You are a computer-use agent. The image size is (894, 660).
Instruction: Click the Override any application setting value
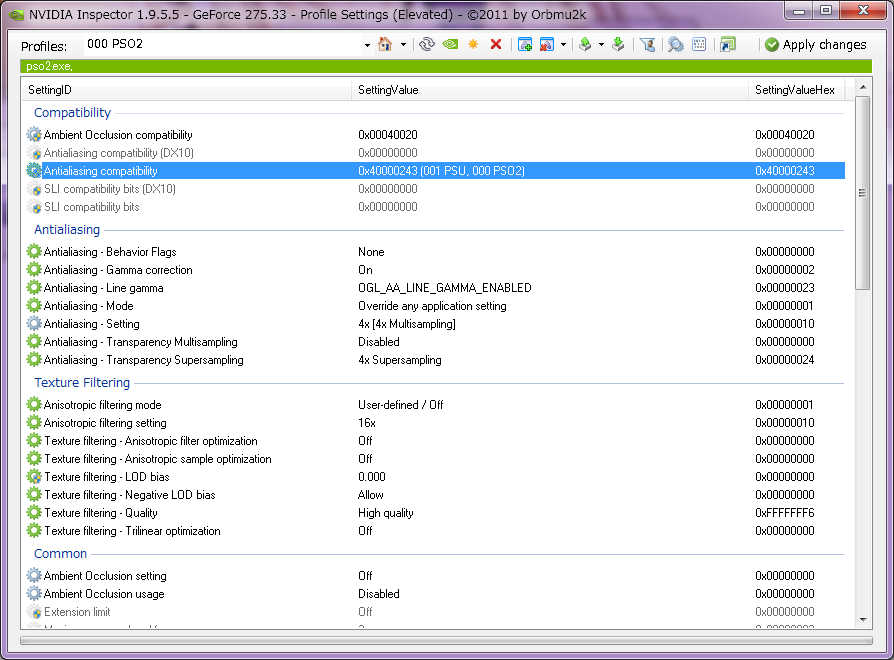432,306
